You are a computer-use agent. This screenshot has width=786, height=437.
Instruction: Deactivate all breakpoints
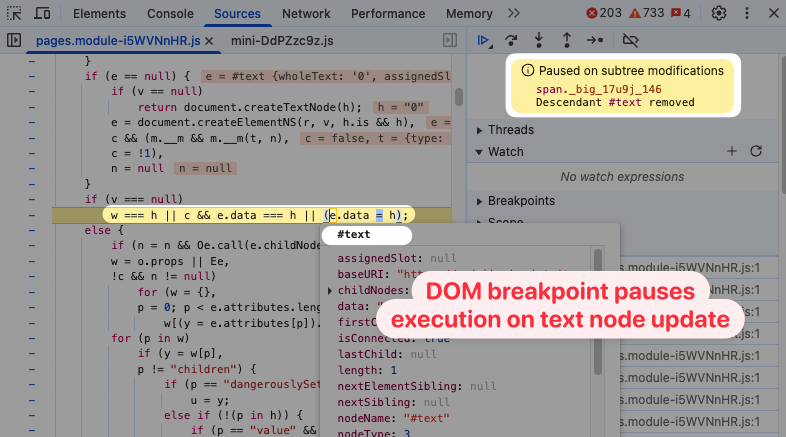(630, 40)
